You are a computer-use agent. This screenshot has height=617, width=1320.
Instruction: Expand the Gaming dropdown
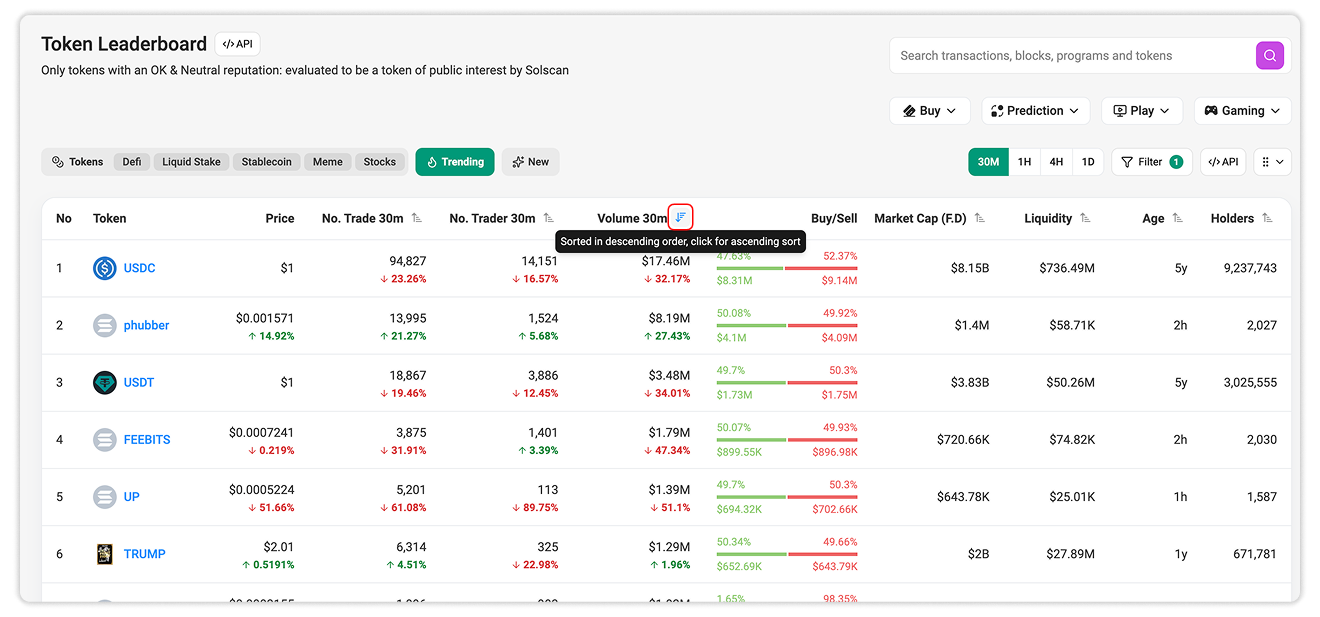pyautogui.click(x=1243, y=111)
